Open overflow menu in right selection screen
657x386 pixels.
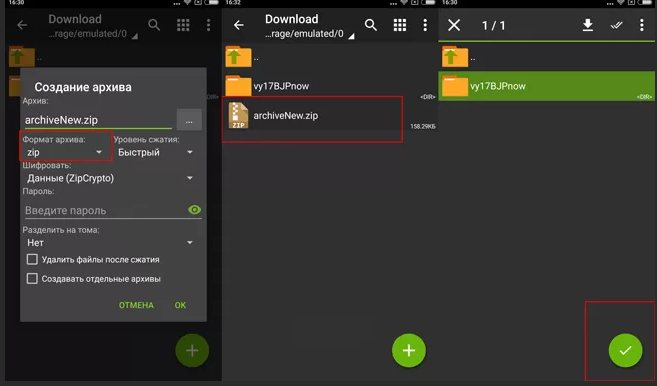pyautogui.click(x=641, y=25)
